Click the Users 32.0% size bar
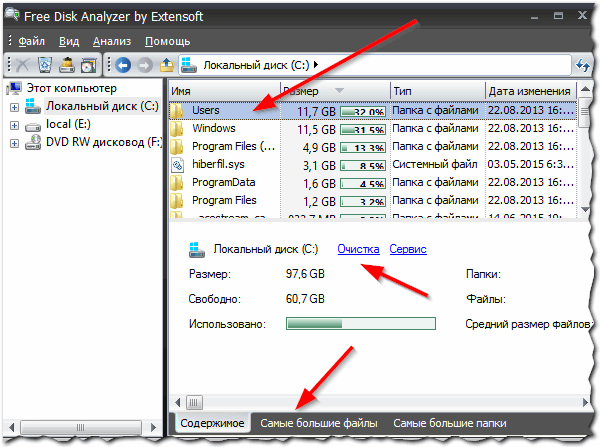The width and height of the screenshot is (600, 447). 363,111
